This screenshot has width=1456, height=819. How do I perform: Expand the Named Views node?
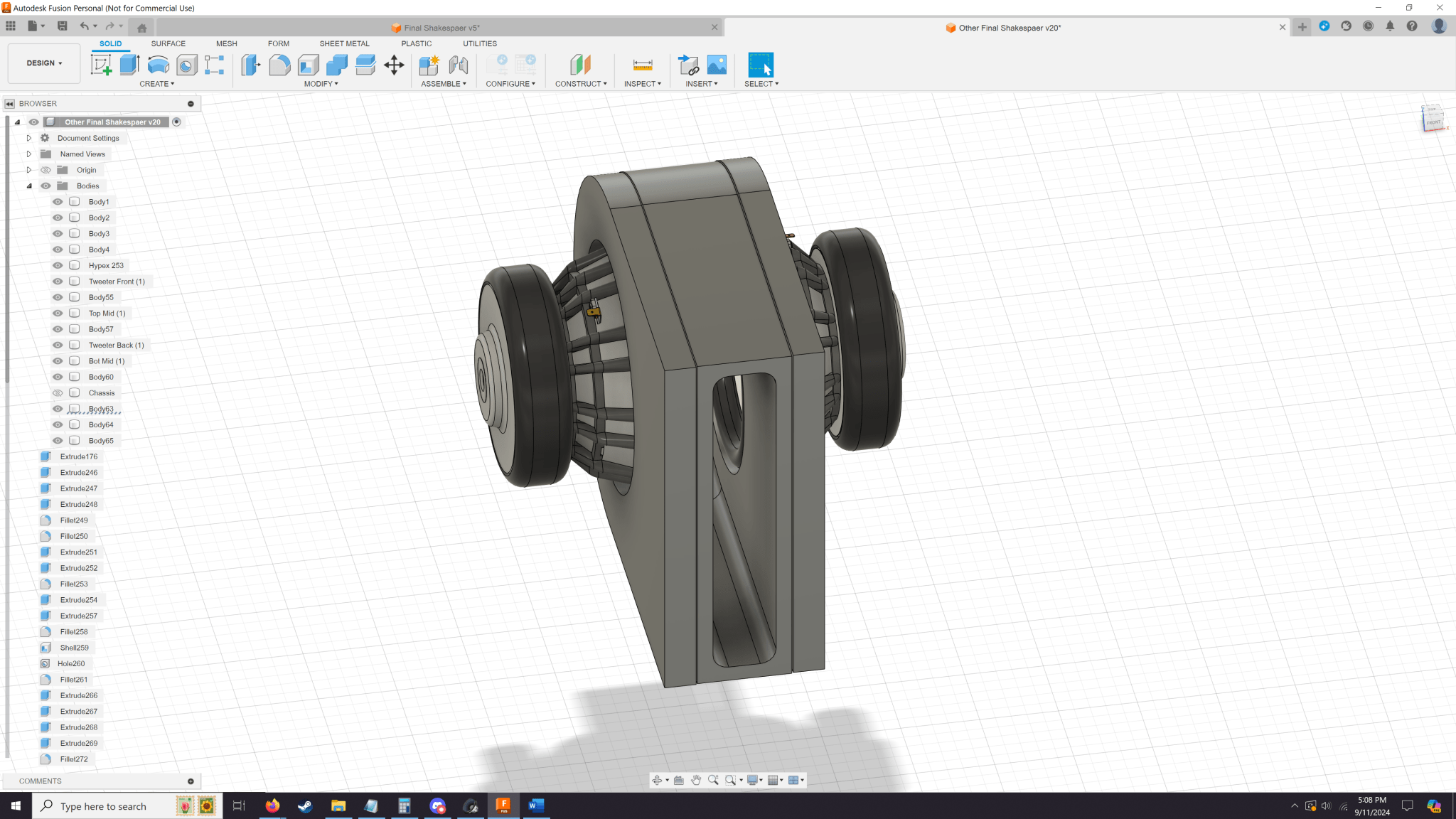click(29, 154)
